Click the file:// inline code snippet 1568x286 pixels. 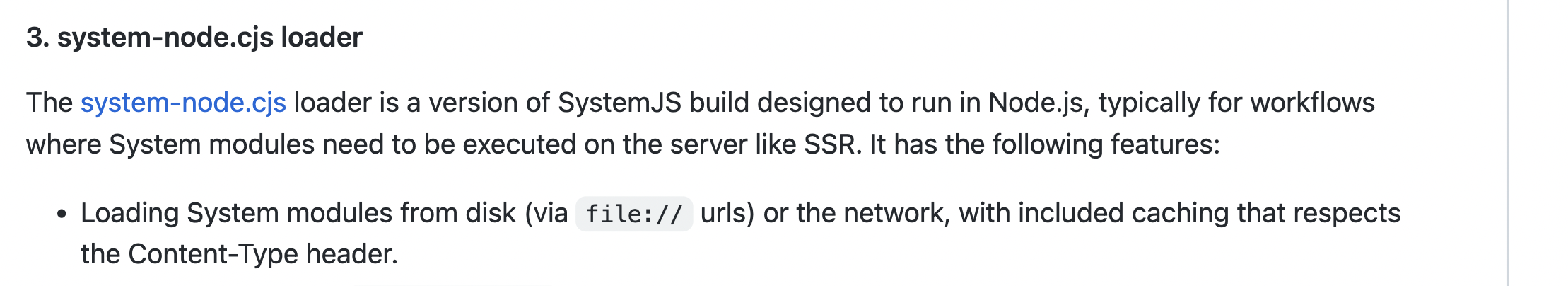pyautogui.click(x=634, y=214)
